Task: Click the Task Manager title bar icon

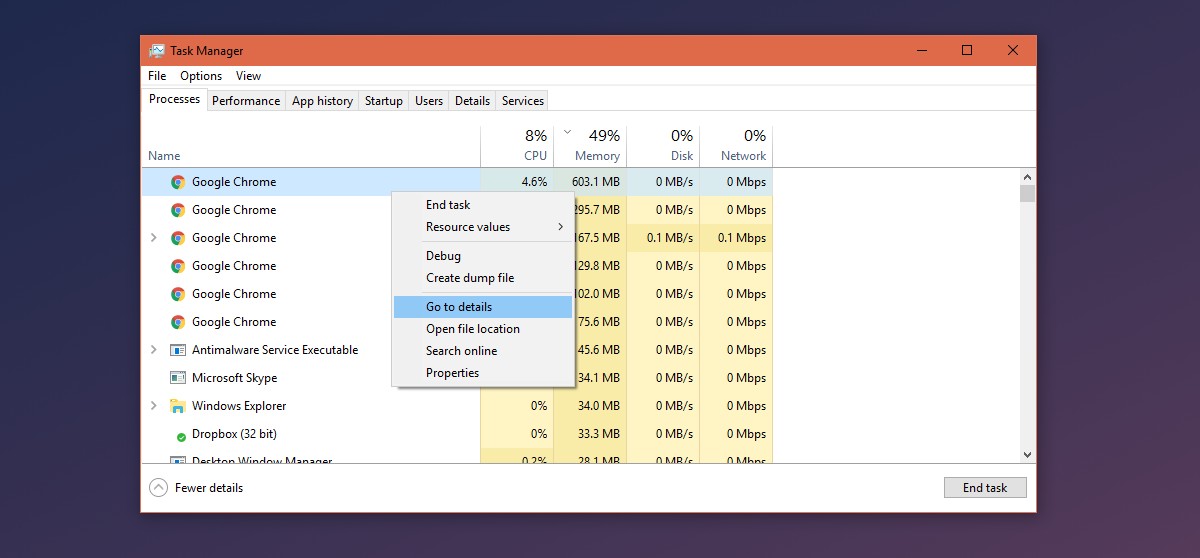Action: [157, 51]
